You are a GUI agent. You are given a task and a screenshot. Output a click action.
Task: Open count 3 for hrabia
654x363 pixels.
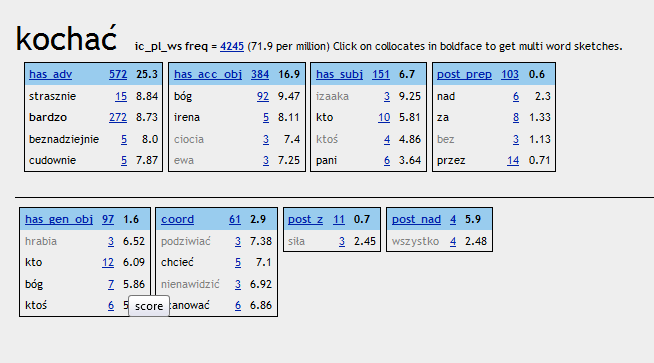pyautogui.click(x=111, y=242)
